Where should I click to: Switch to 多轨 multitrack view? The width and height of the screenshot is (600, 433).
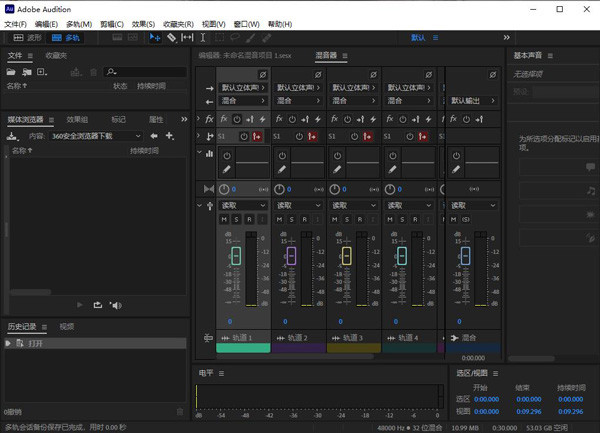pyautogui.click(x=66, y=37)
